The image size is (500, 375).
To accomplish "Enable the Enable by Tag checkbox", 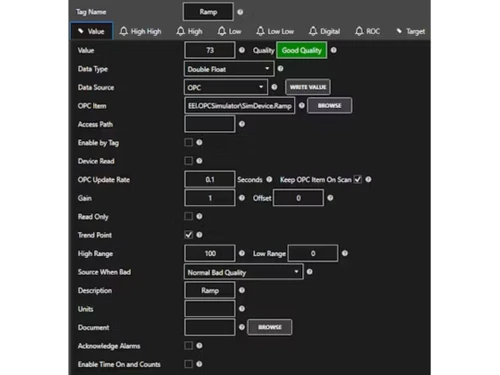I will point(188,142).
